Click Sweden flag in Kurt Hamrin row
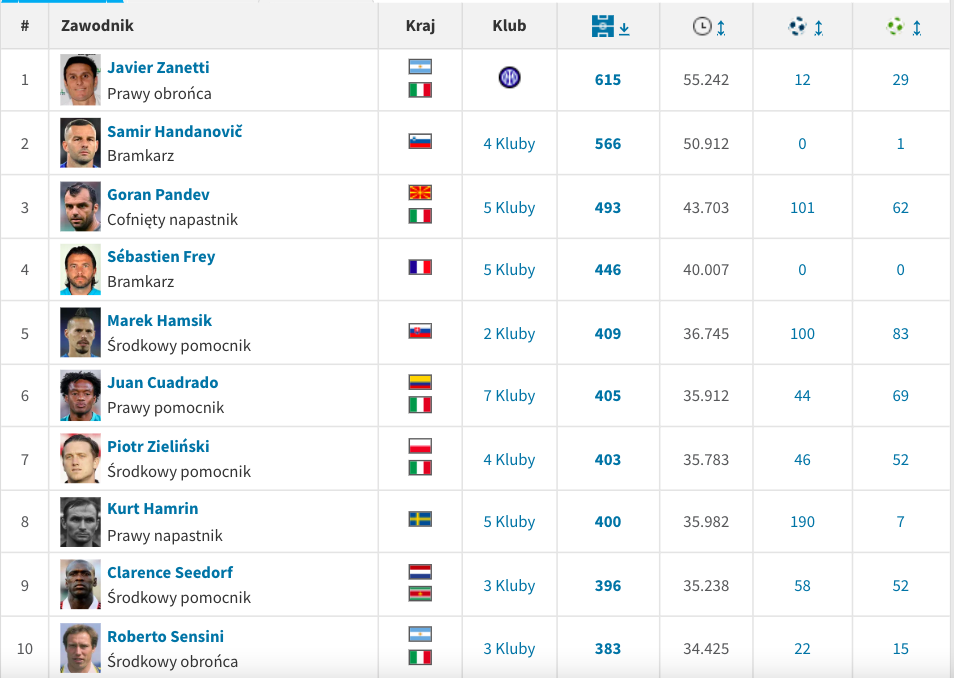954x678 pixels. [420, 520]
